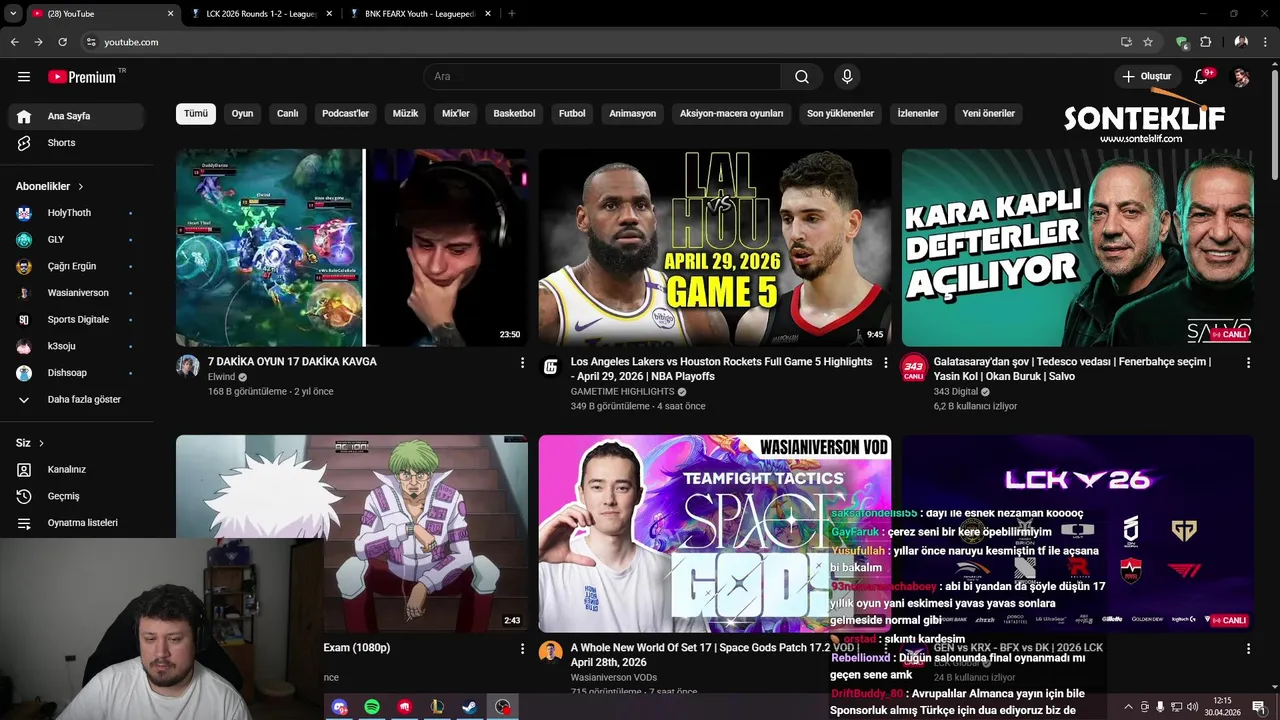Image resolution: width=1280 pixels, height=720 pixels.
Task: Expand Daha fazla göster subscriptions
Action: click(77, 399)
